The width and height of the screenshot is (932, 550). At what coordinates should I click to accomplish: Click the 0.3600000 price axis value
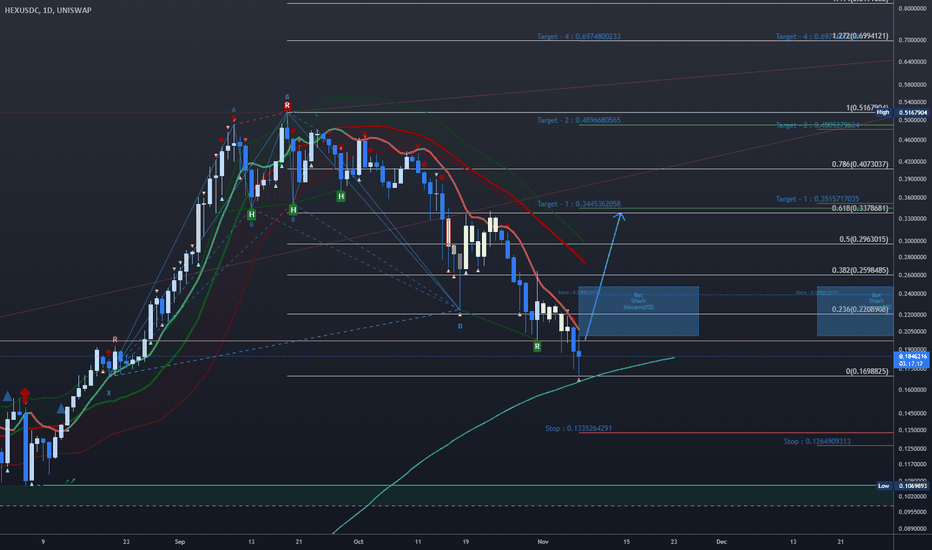pyautogui.click(x=912, y=197)
